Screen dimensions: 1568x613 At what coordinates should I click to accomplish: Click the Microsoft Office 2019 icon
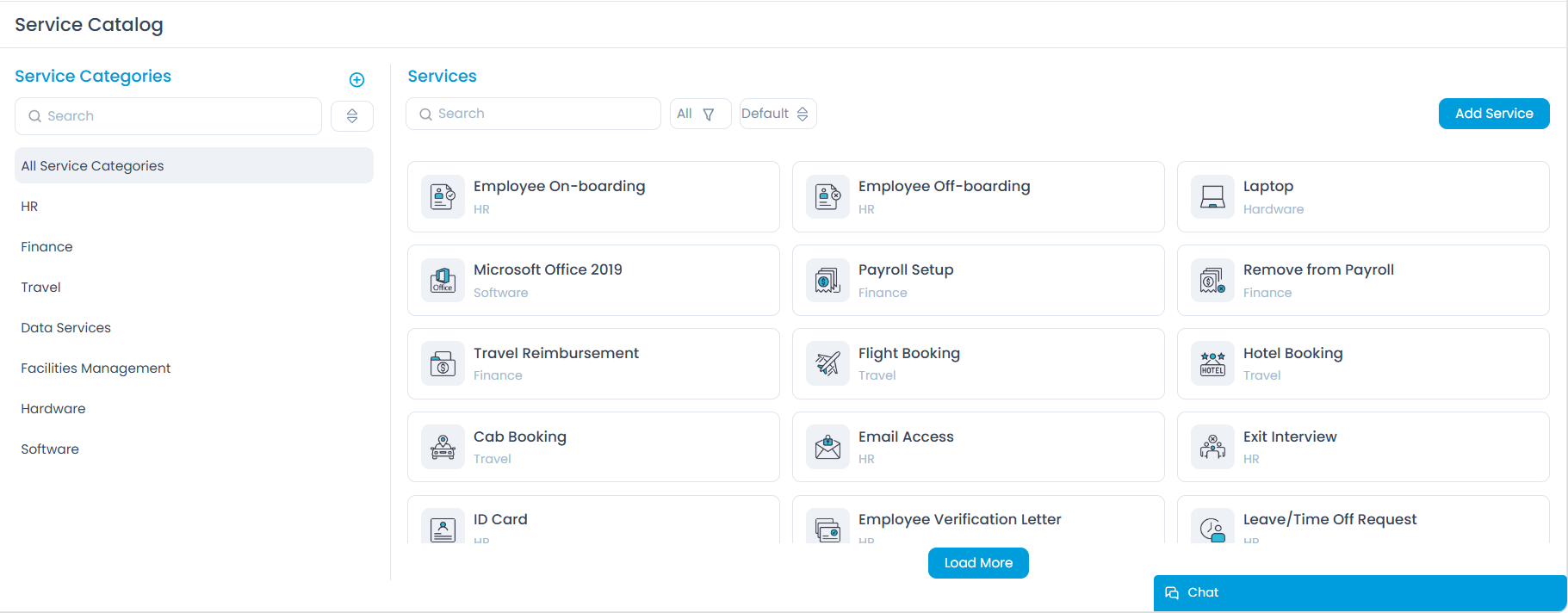443,281
